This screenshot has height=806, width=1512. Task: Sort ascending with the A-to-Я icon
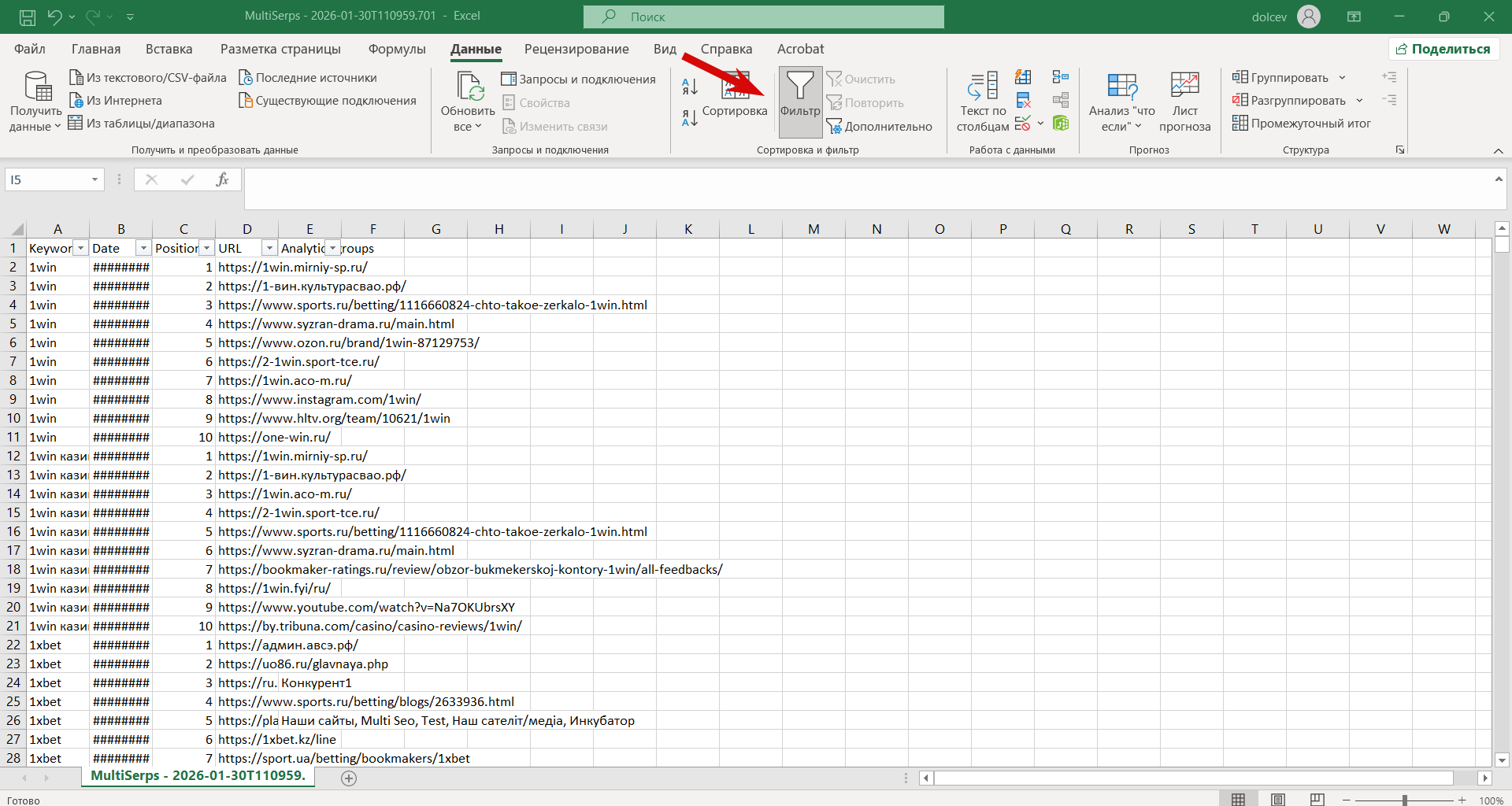[x=690, y=87]
